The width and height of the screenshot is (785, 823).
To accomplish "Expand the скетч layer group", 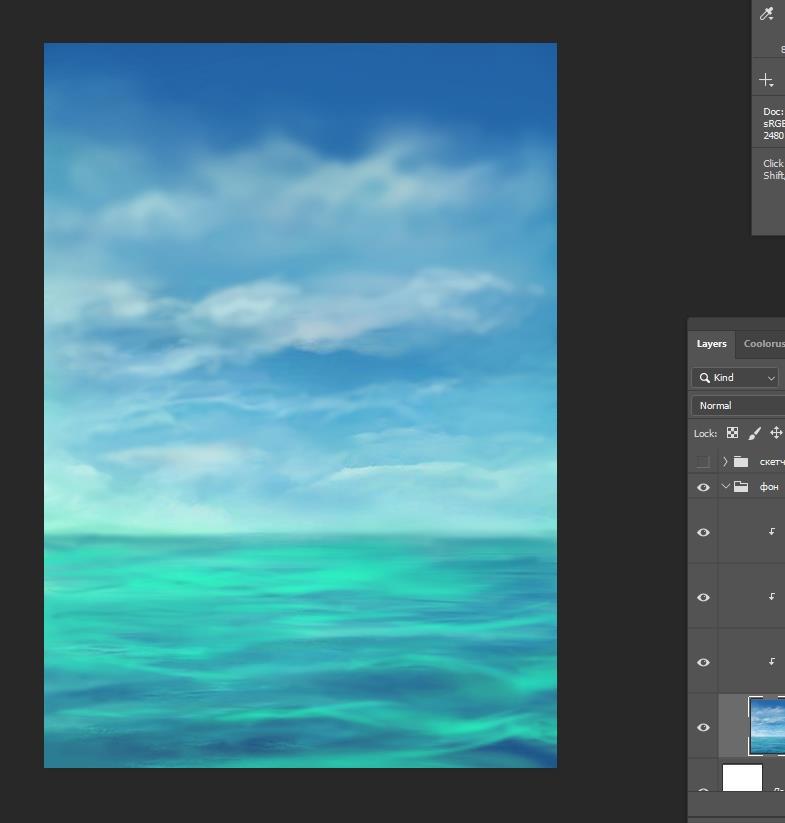I will (725, 462).
